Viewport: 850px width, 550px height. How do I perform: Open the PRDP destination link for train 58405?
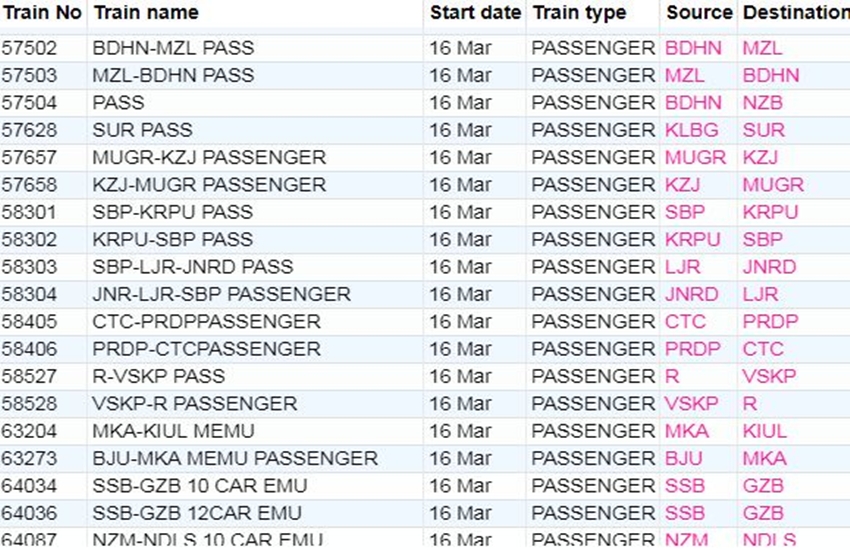point(770,322)
